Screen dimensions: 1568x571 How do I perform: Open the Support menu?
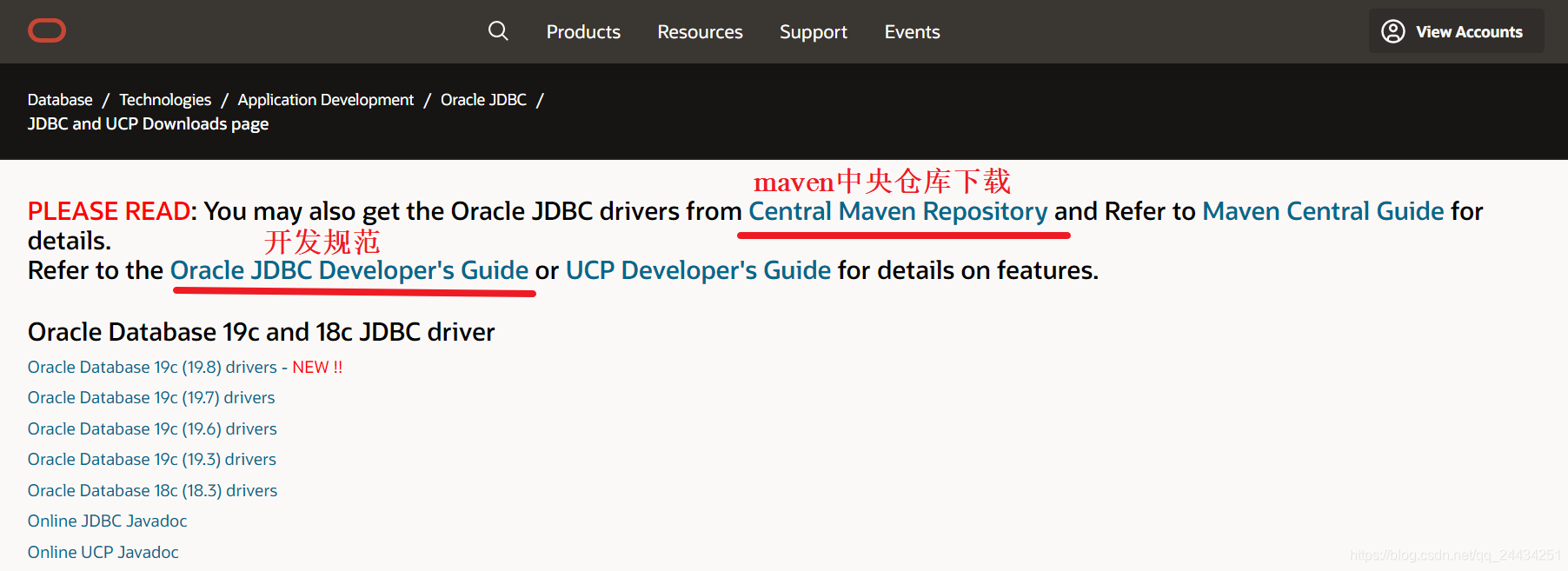[x=813, y=32]
